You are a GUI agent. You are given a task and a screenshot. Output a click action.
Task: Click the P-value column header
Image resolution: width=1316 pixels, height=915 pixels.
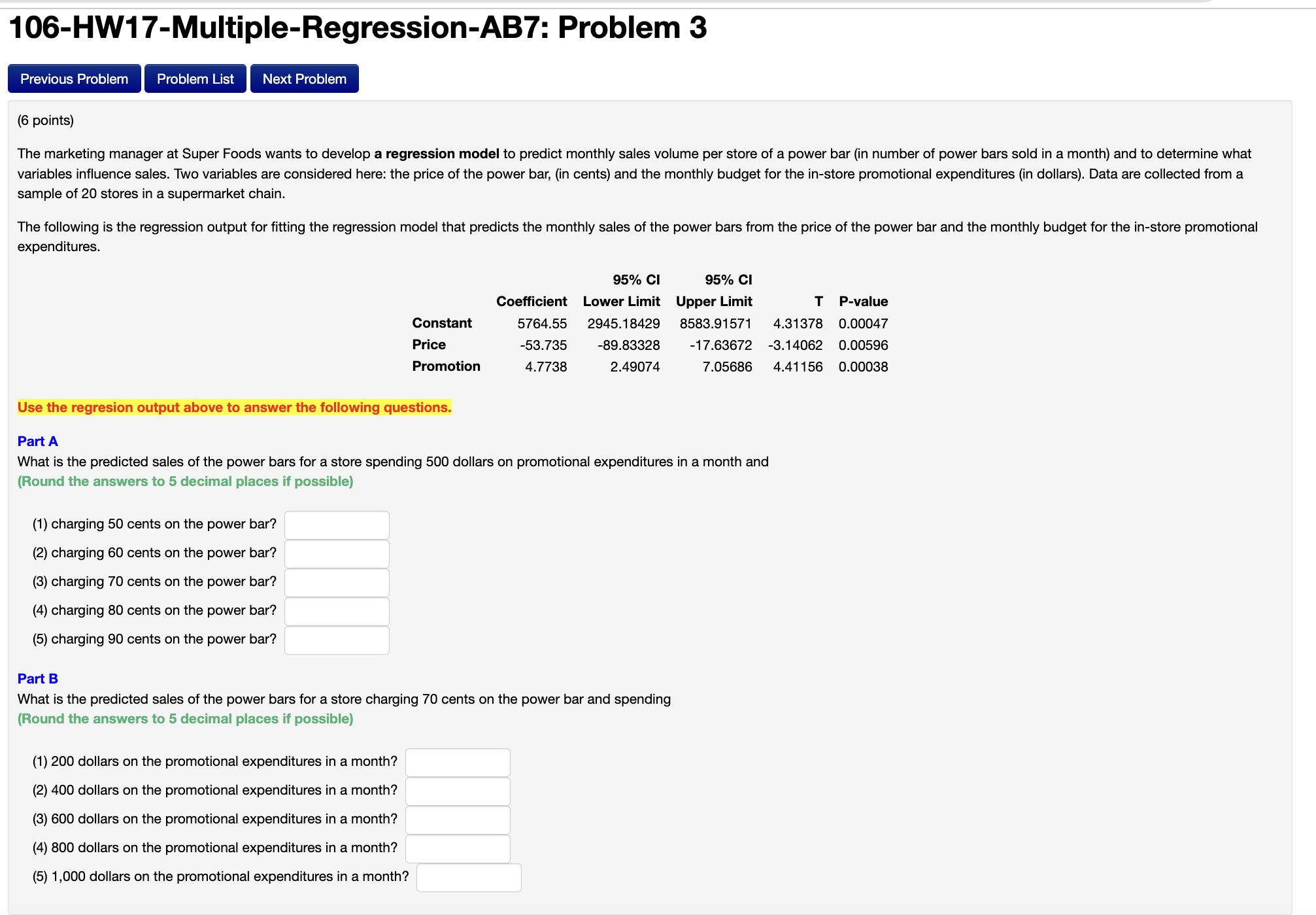click(x=863, y=302)
